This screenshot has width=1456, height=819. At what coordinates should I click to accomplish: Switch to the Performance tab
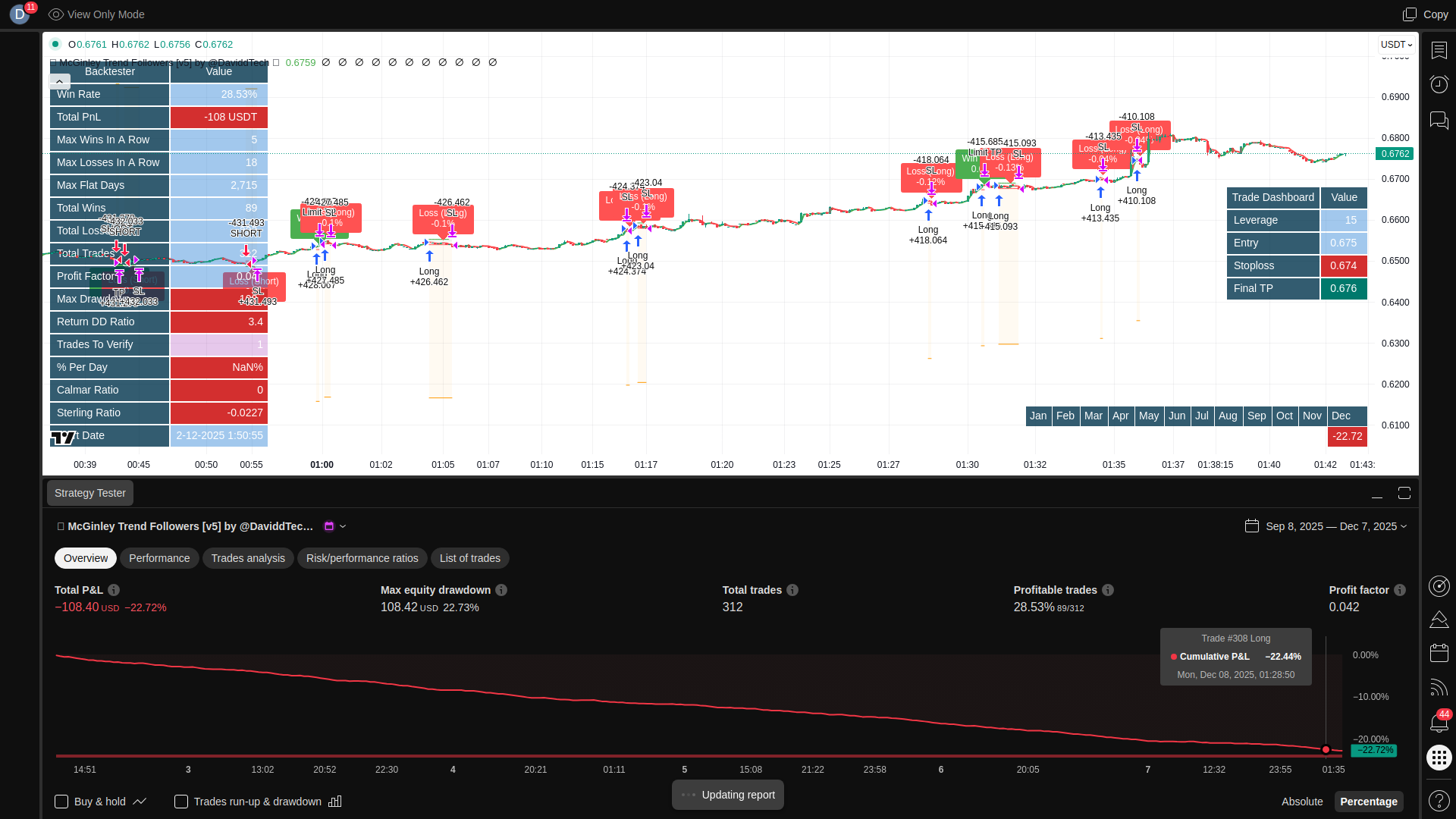point(159,558)
